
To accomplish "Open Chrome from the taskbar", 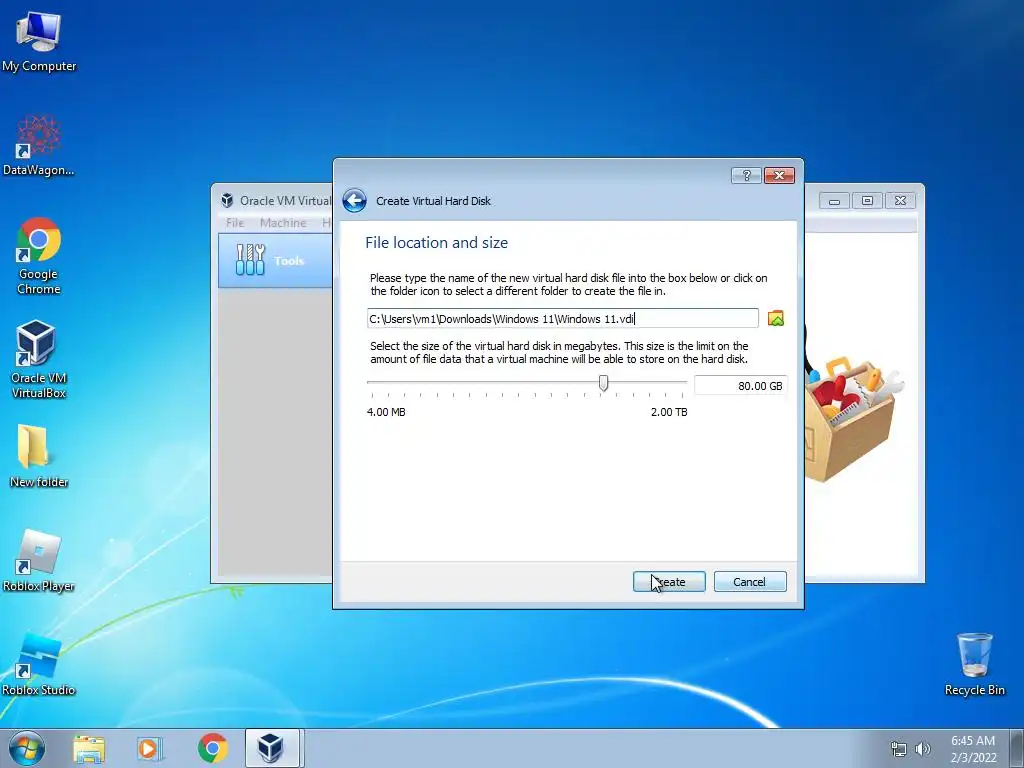I will coord(212,748).
